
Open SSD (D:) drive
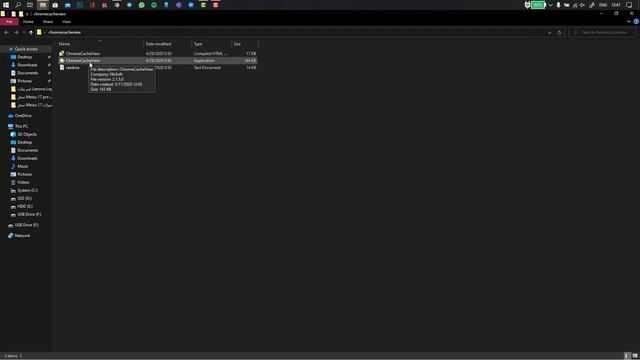(x=24, y=198)
